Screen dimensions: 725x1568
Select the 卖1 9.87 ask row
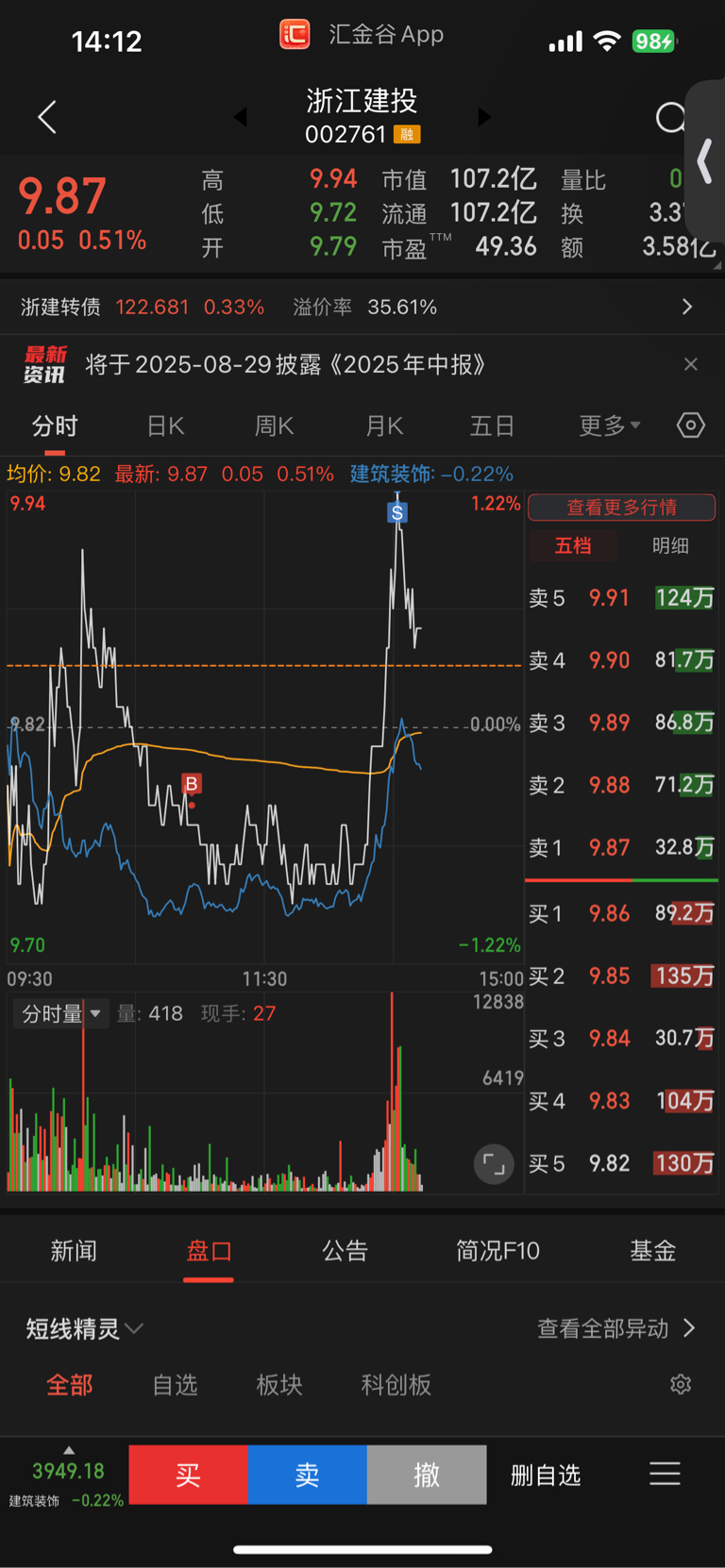[x=621, y=847]
